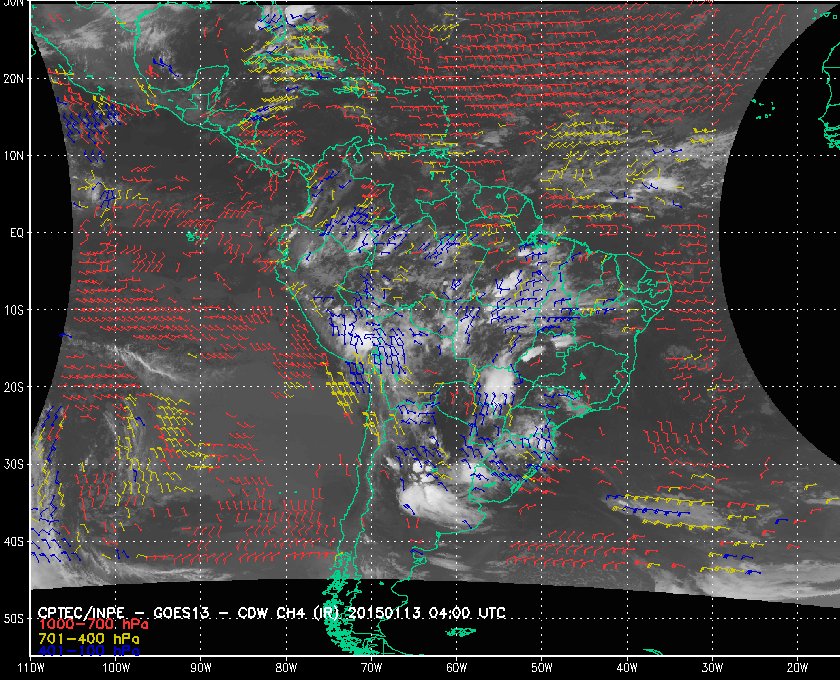Screen dimensions: 840x680
Task: Click the 20S latitude label
Action: coord(14,387)
